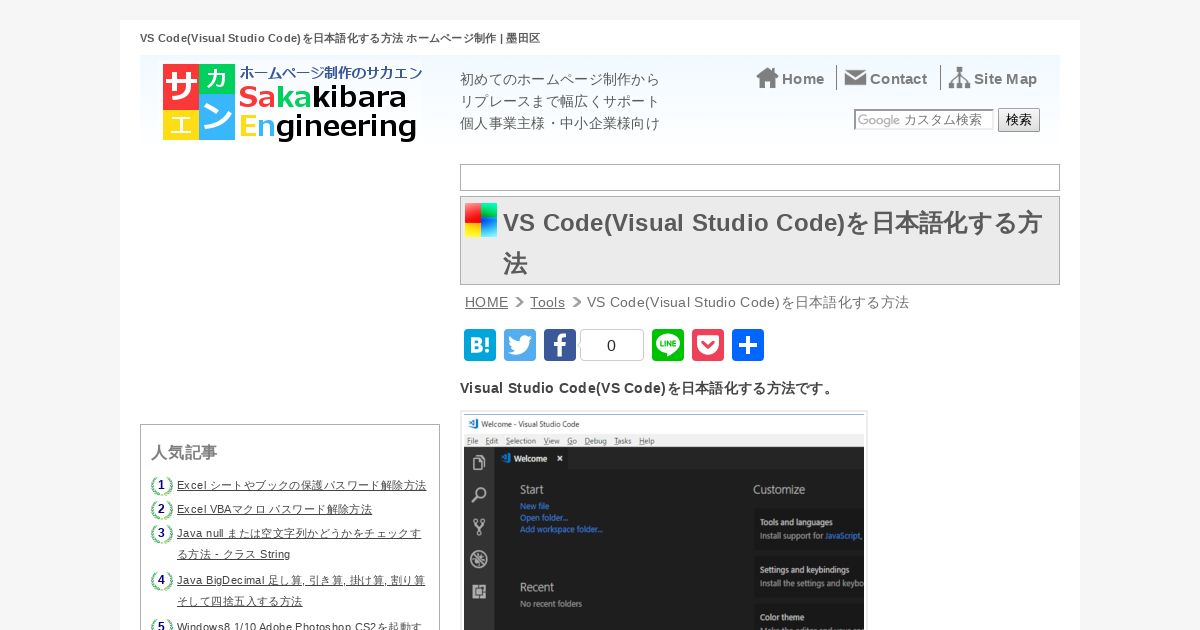
Task: Click the Sakakibara Engineering logo
Action: pos(292,102)
